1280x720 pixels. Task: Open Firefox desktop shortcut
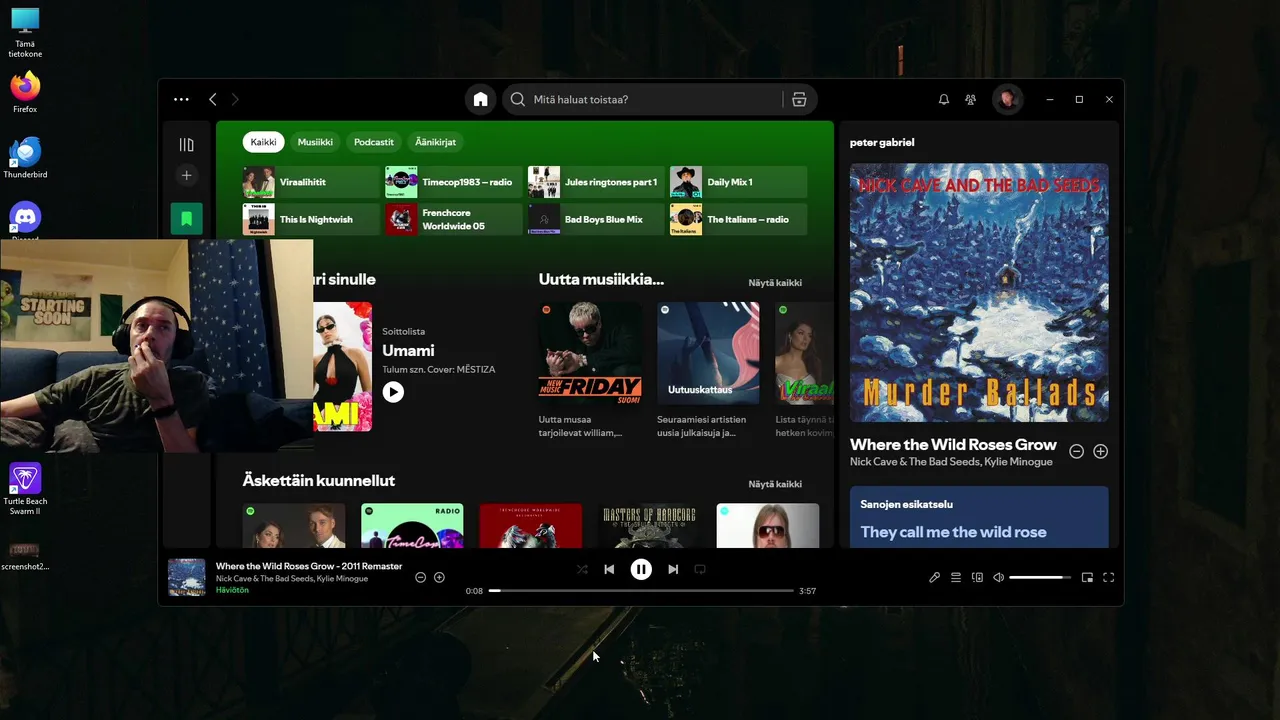pyautogui.click(x=25, y=92)
